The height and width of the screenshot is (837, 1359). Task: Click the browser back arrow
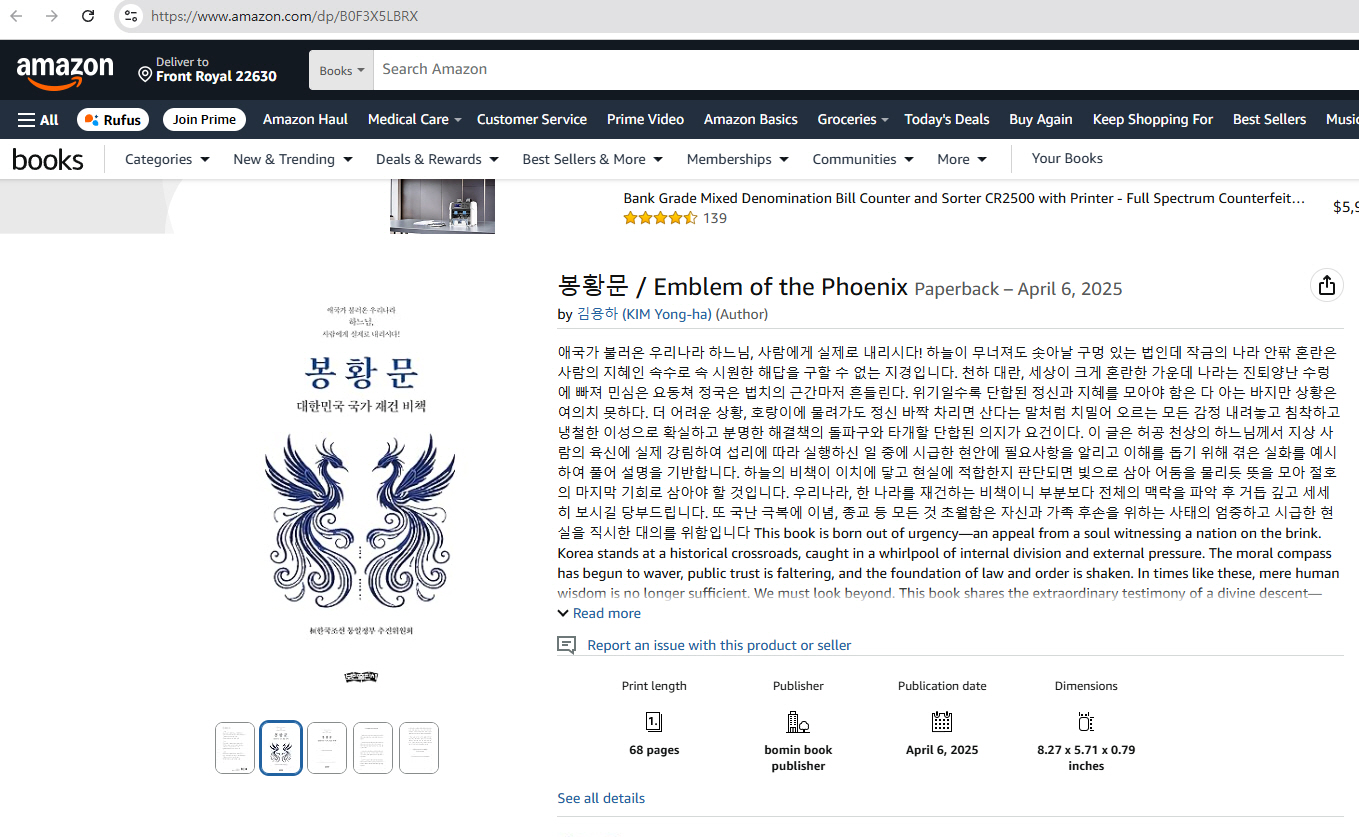click(x=16, y=16)
